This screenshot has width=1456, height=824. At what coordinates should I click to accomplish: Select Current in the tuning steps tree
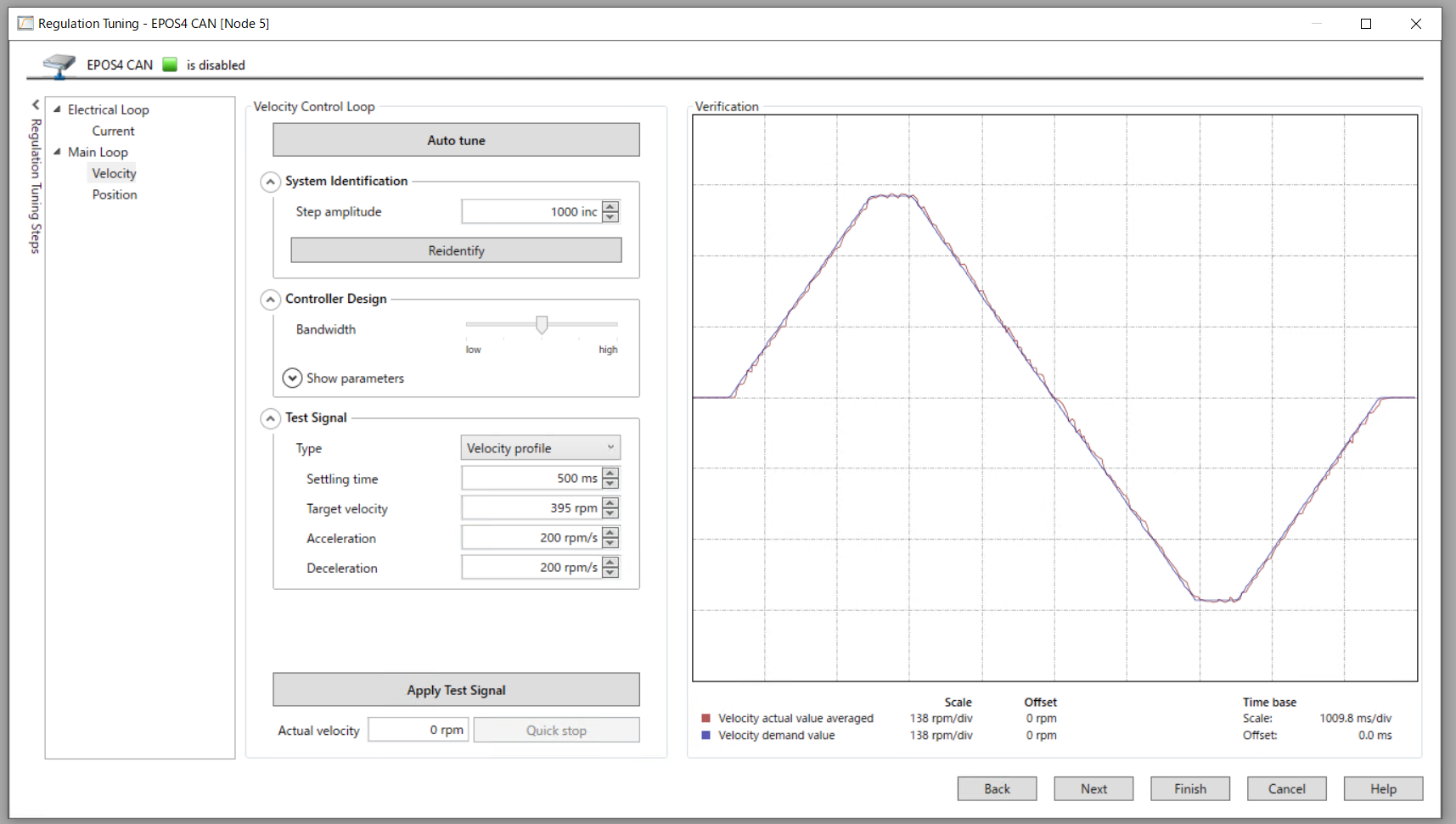113,131
